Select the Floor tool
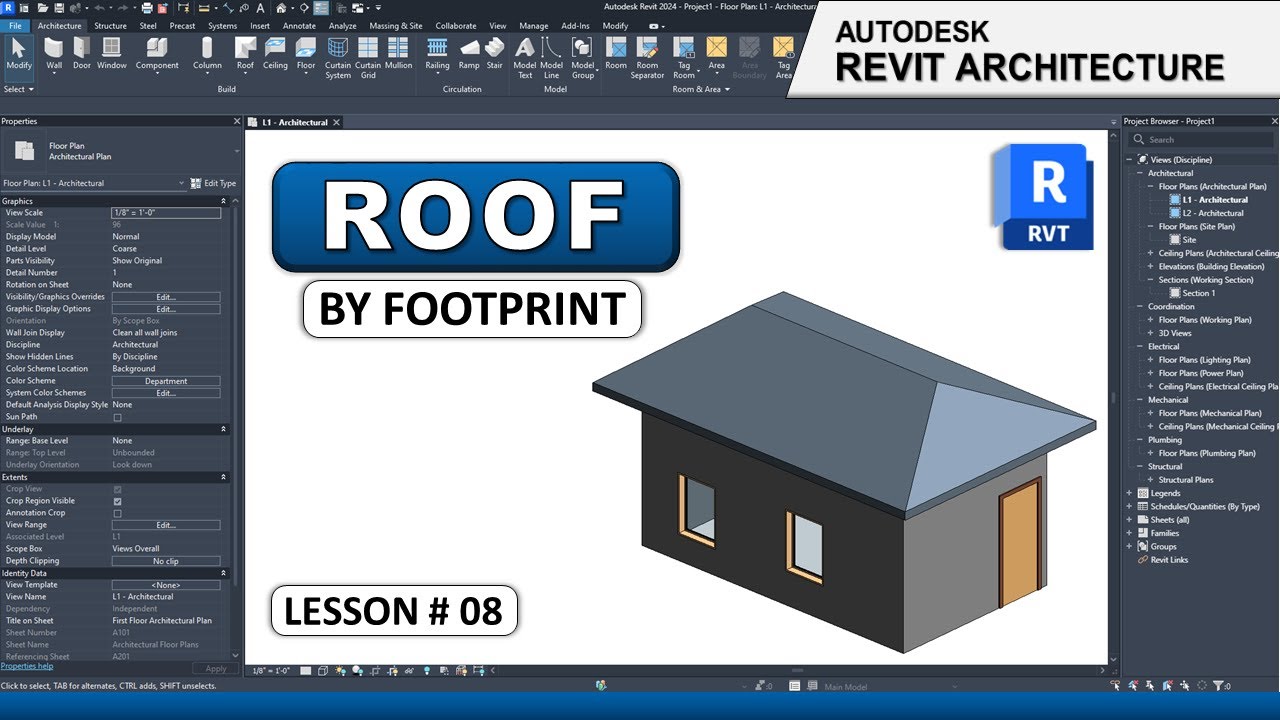Viewport: 1280px width, 720px height. [x=306, y=54]
